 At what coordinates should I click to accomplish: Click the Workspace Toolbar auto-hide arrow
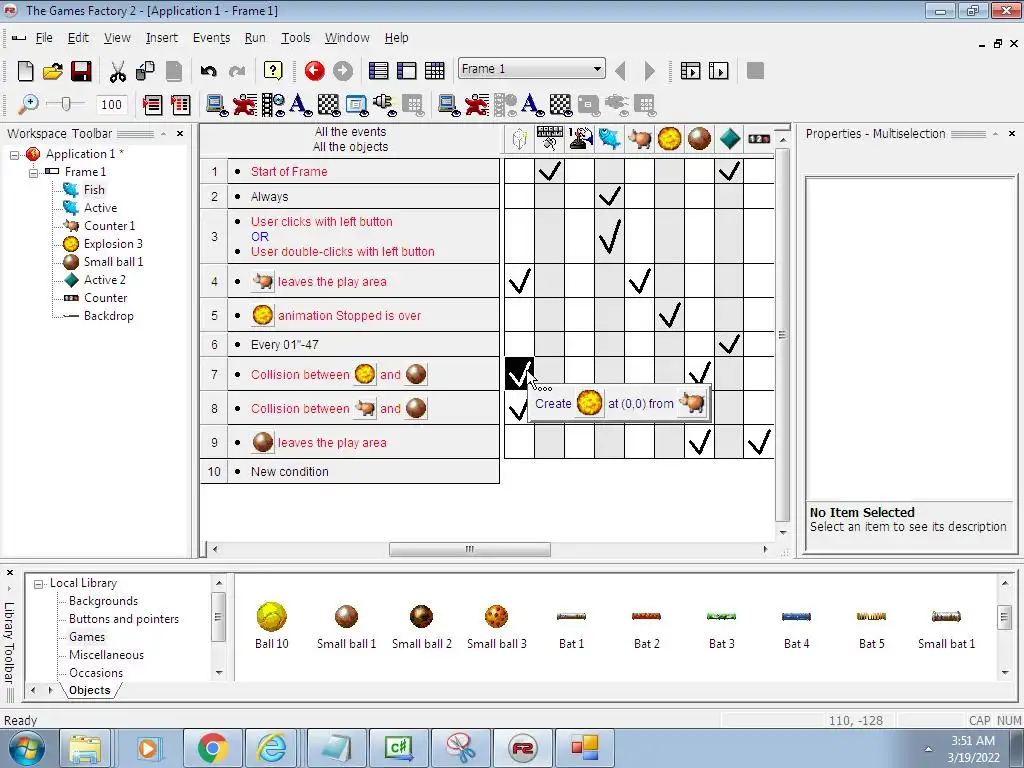(163, 133)
